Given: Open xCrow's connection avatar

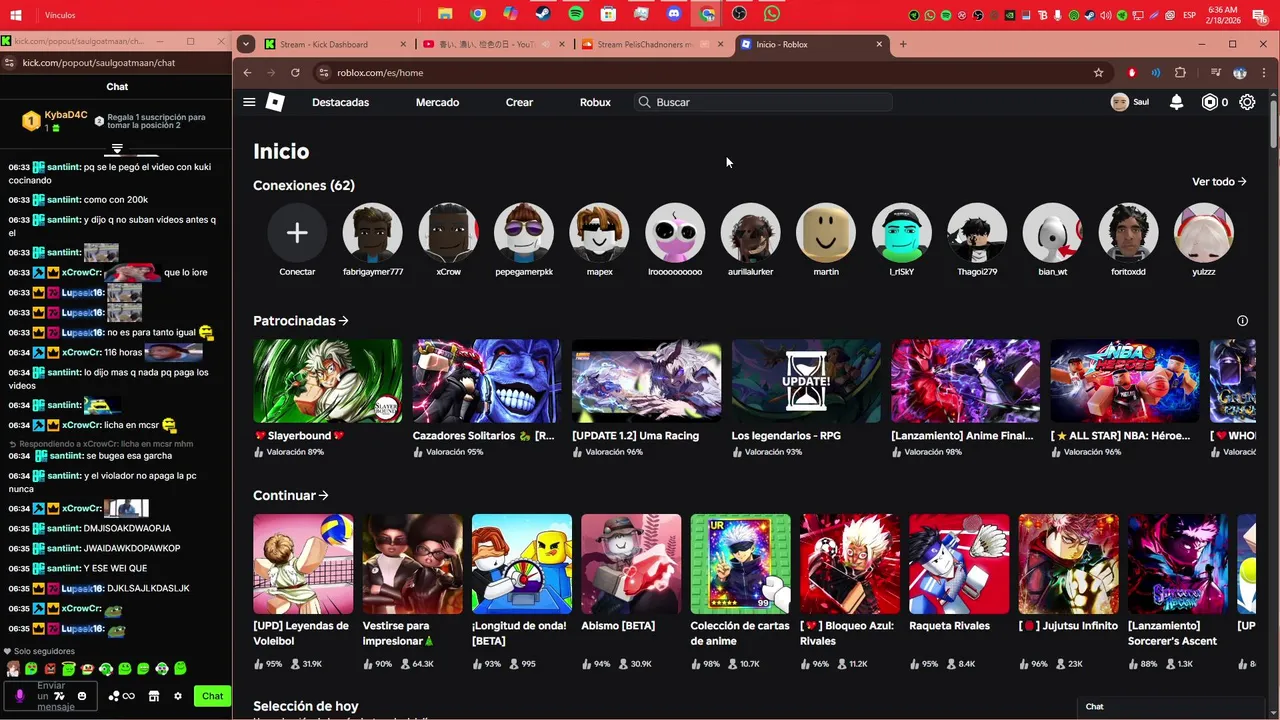Looking at the screenshot, I should [448, 233].
